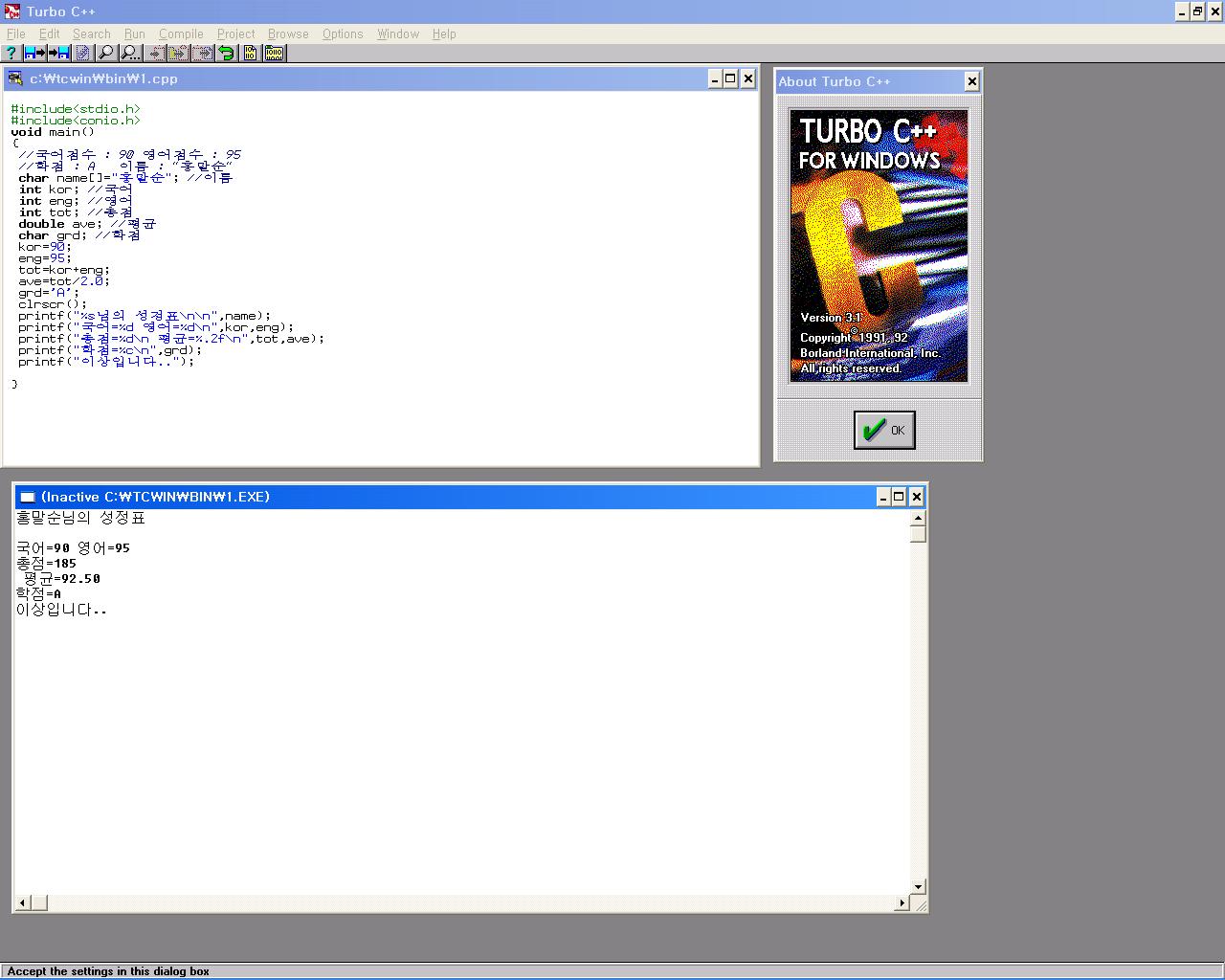The image size is (1225, 980).
Task: Click the Paste toolbar icon
Action: pos(203,54)
